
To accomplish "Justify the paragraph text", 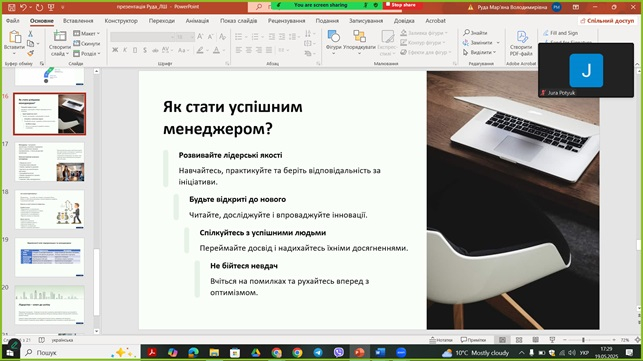I will click(269, 50).
